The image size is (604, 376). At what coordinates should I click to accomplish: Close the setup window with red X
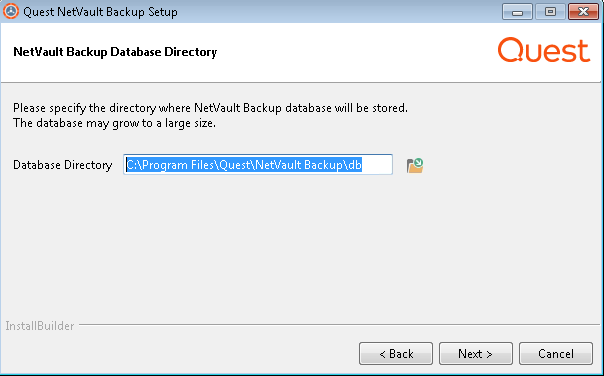[x=583, y=12]
